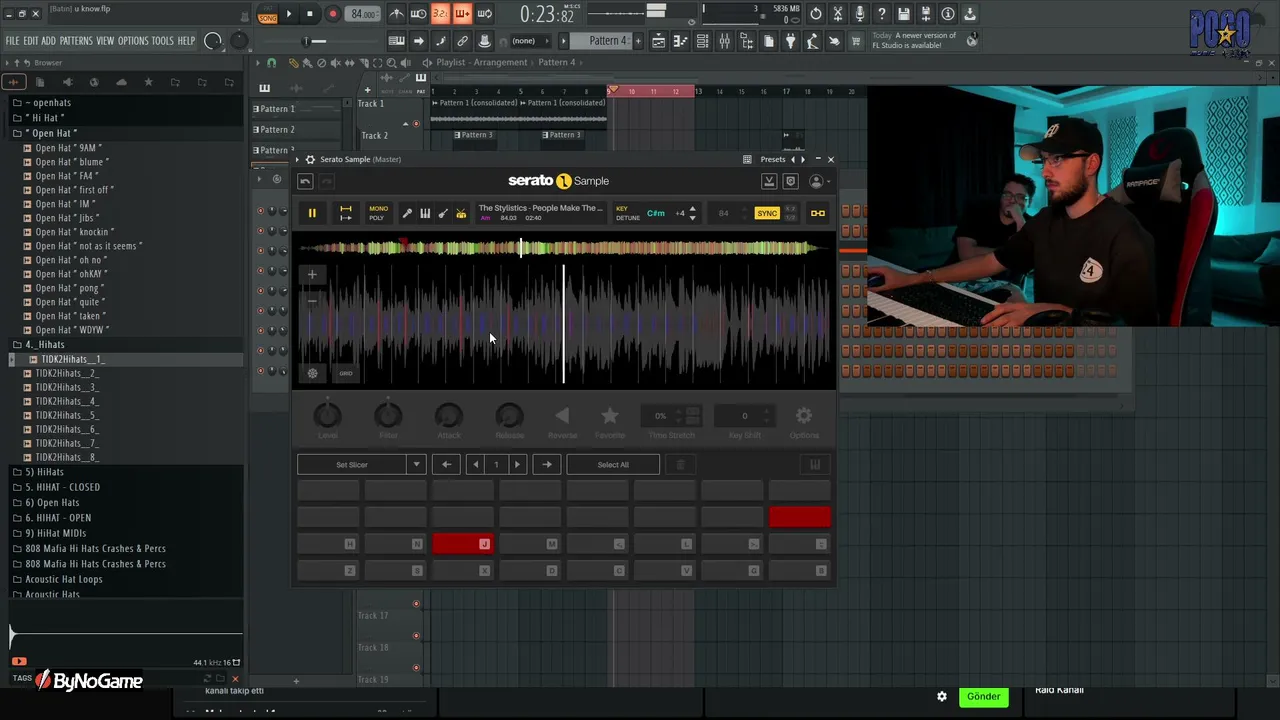1280x720 pixels.
Task: Click the green Gönder button
Action: pyautogui.click(x=983, y=696)
